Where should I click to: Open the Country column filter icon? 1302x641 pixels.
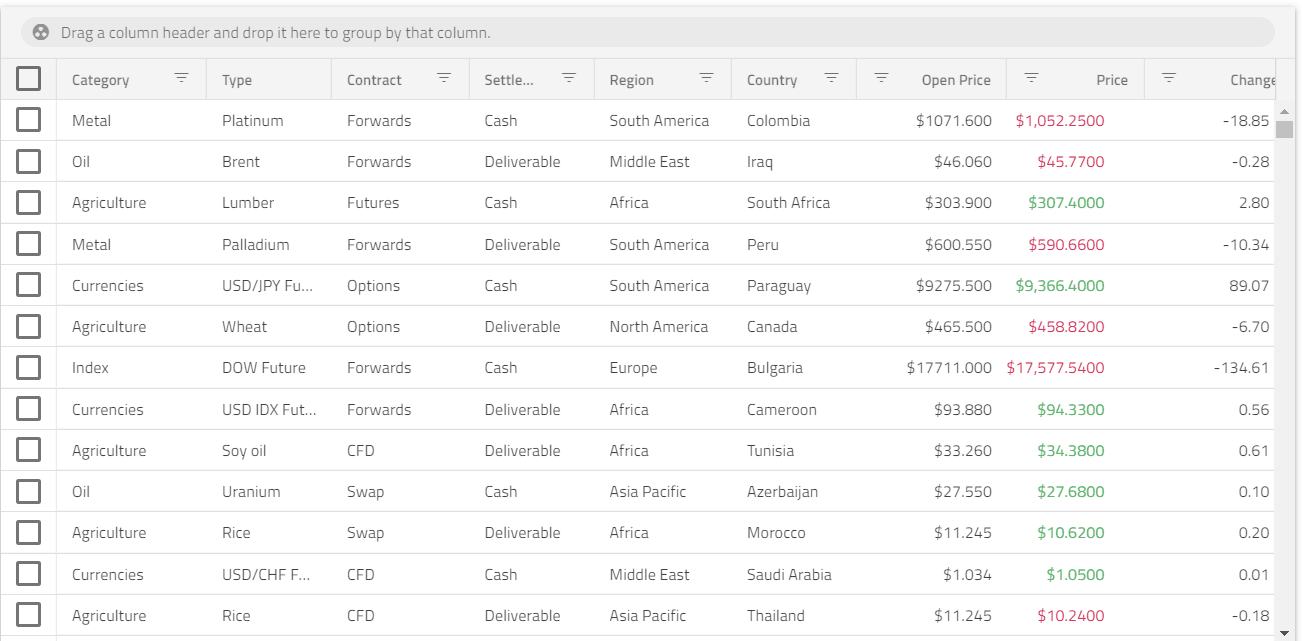tap(831, 78)
